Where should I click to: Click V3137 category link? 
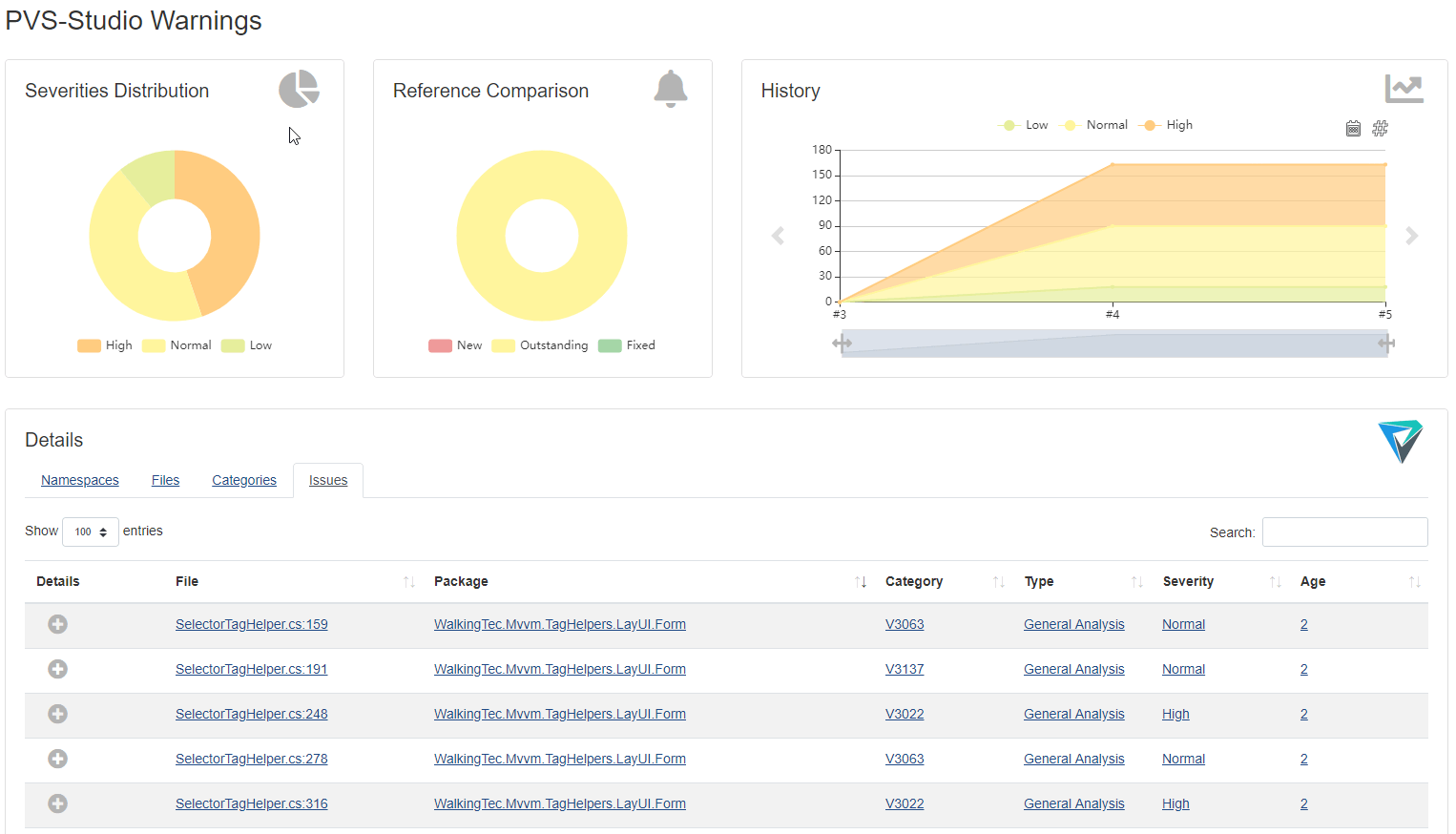coord(905,669)
